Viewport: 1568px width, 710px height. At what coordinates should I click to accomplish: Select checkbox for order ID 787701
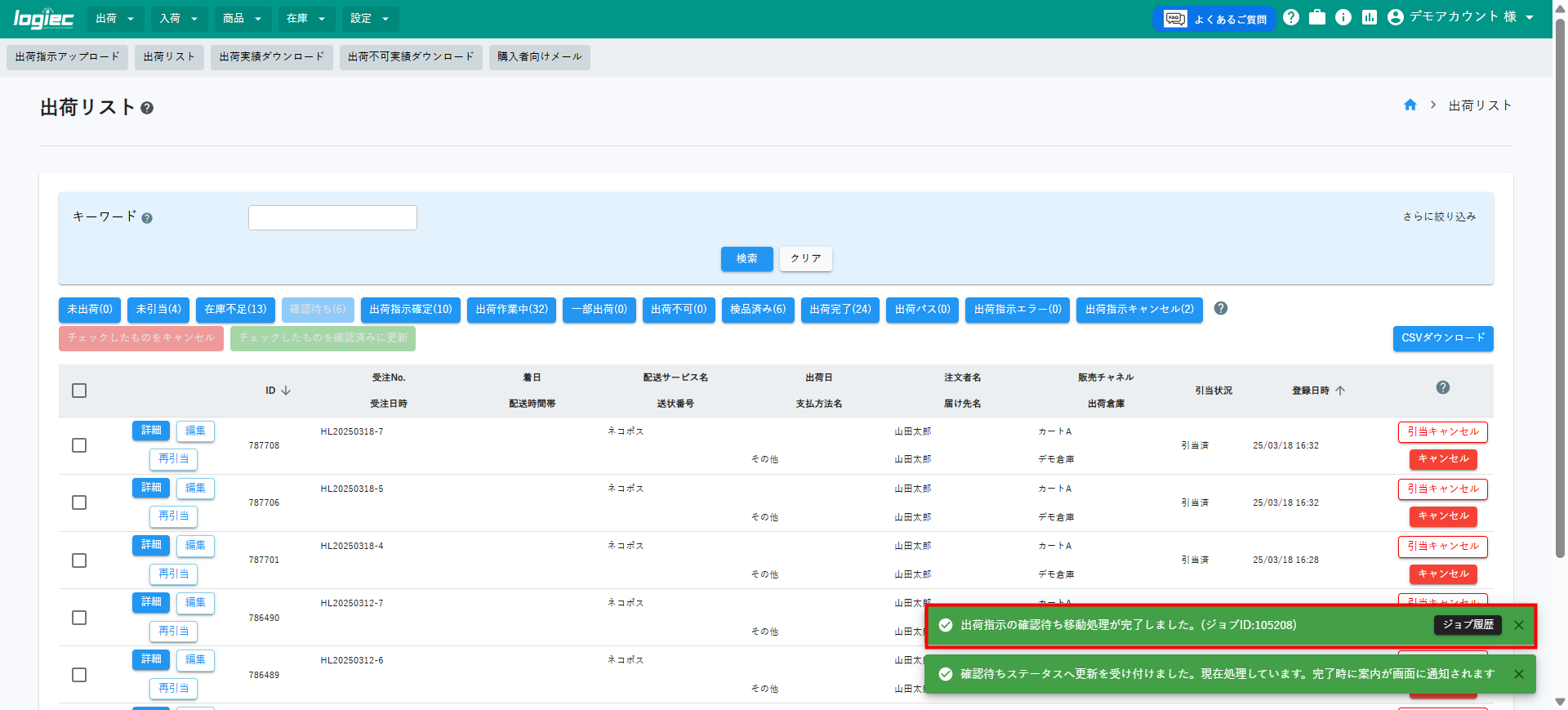click(79, 560)
